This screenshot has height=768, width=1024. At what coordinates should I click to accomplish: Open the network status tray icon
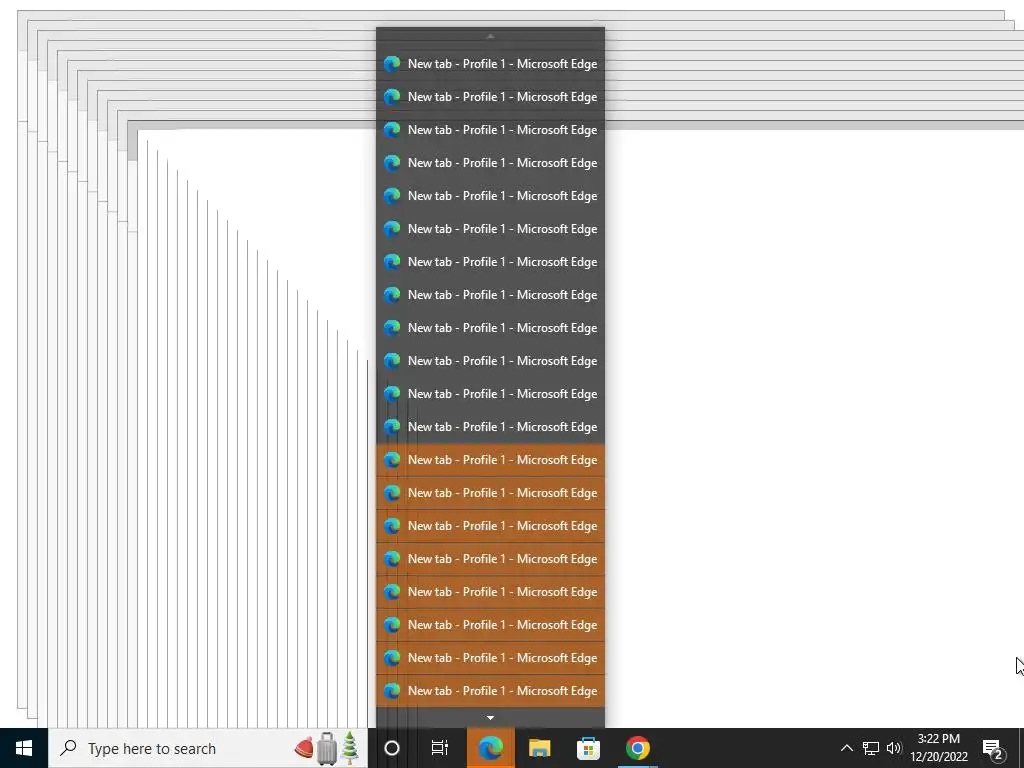click(871, 748)
